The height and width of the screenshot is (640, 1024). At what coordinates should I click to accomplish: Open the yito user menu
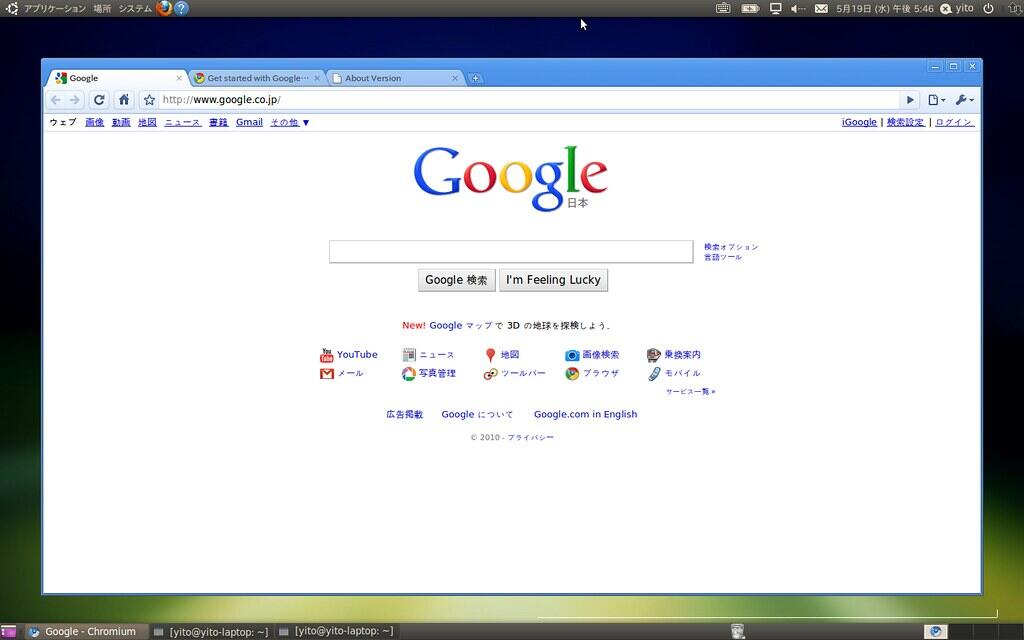tap(957, 8)
